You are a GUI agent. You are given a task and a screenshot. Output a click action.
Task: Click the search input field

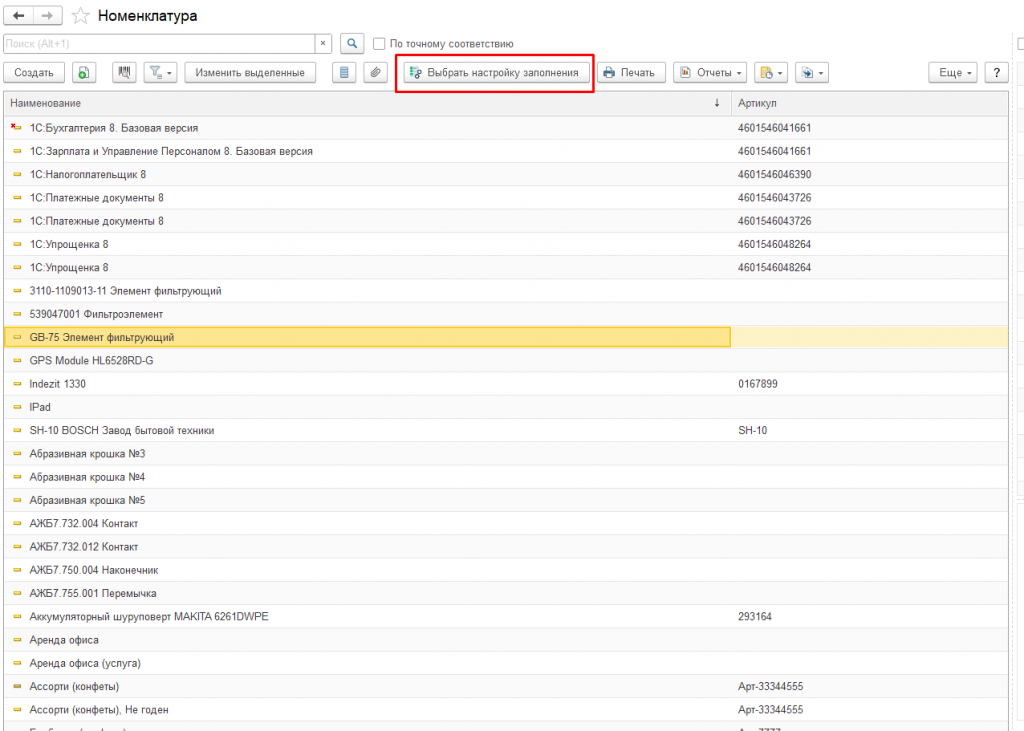[x=160, y=44]
